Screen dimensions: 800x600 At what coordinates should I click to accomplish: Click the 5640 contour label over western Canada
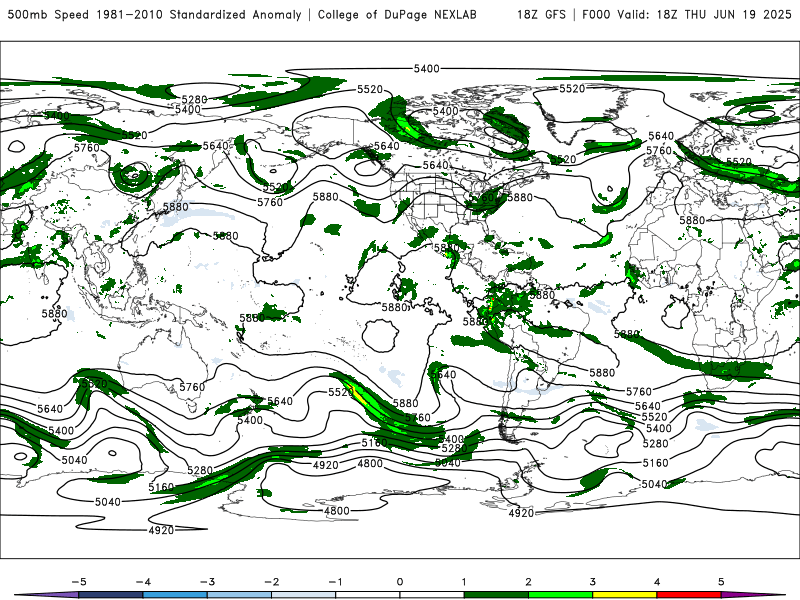(386, 146)
